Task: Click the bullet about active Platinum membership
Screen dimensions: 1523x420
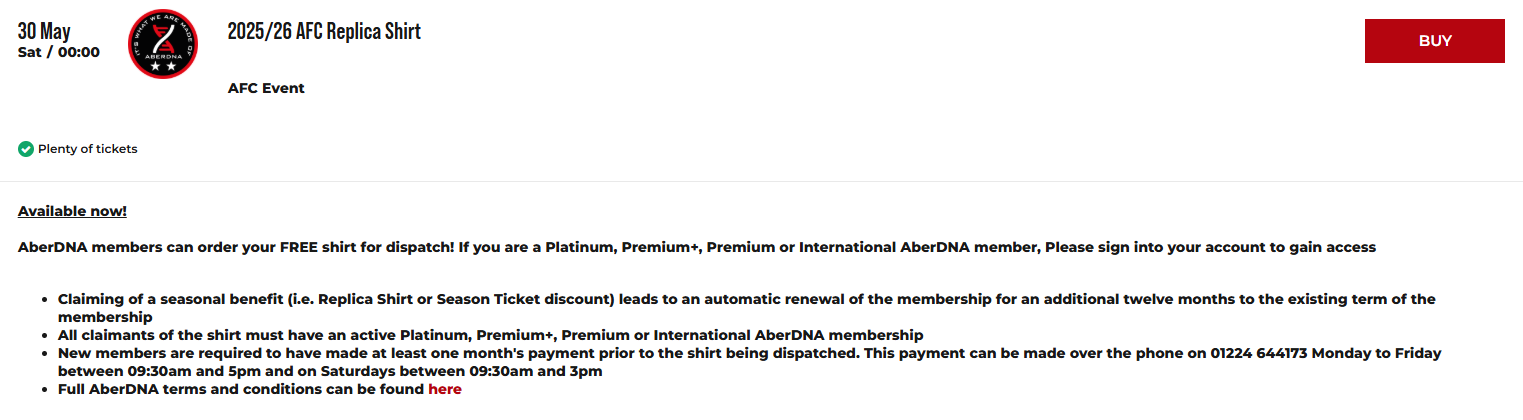Action: coord(490,335)
